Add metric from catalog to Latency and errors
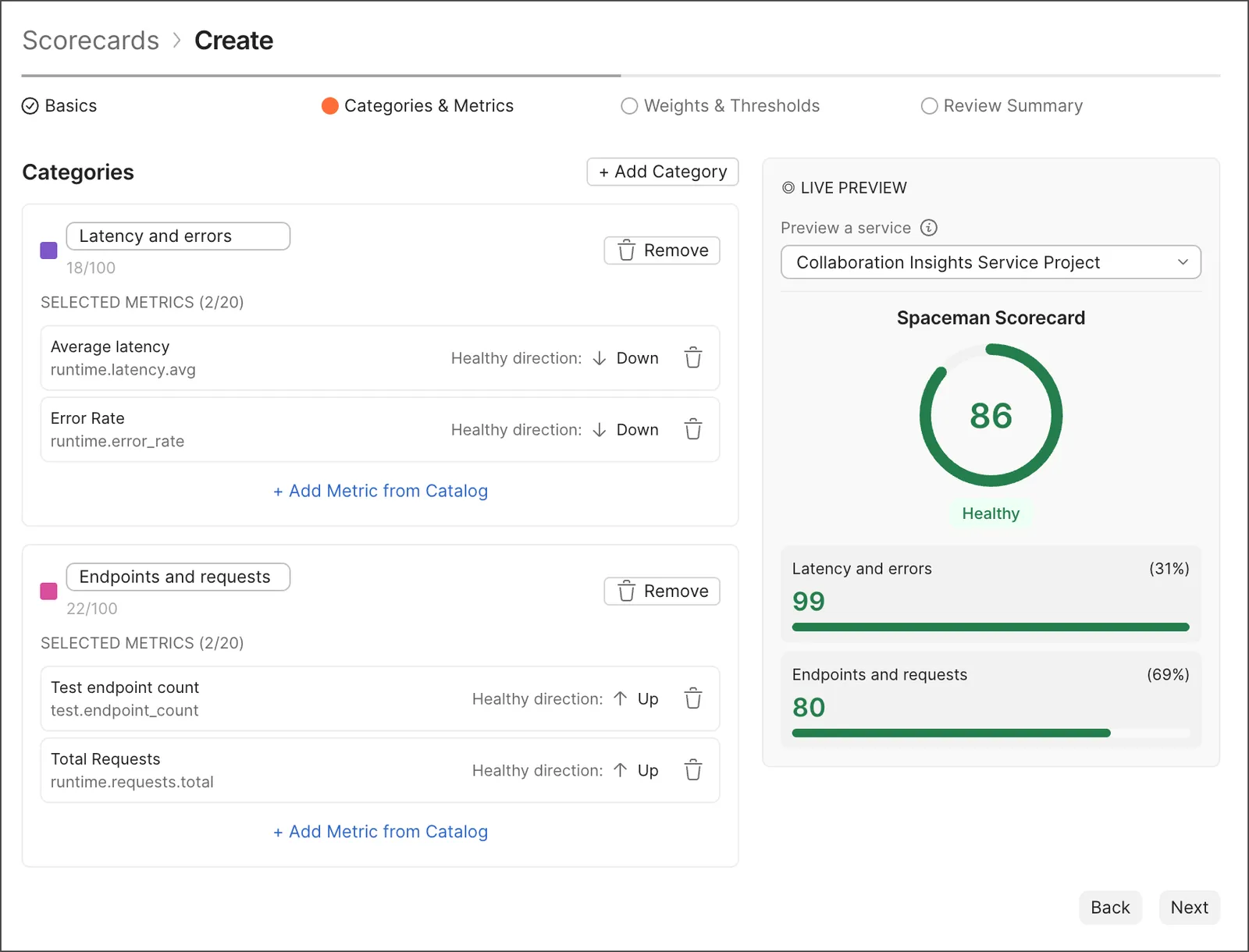The height and width of the screenshot is (952, 1249). pyautogui.click(x=380, y=491)
